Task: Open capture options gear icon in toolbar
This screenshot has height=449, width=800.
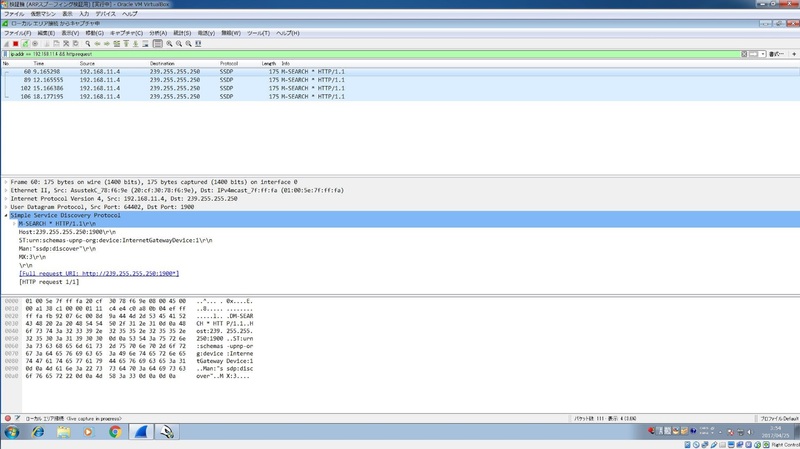Action: tap(35, 44)
